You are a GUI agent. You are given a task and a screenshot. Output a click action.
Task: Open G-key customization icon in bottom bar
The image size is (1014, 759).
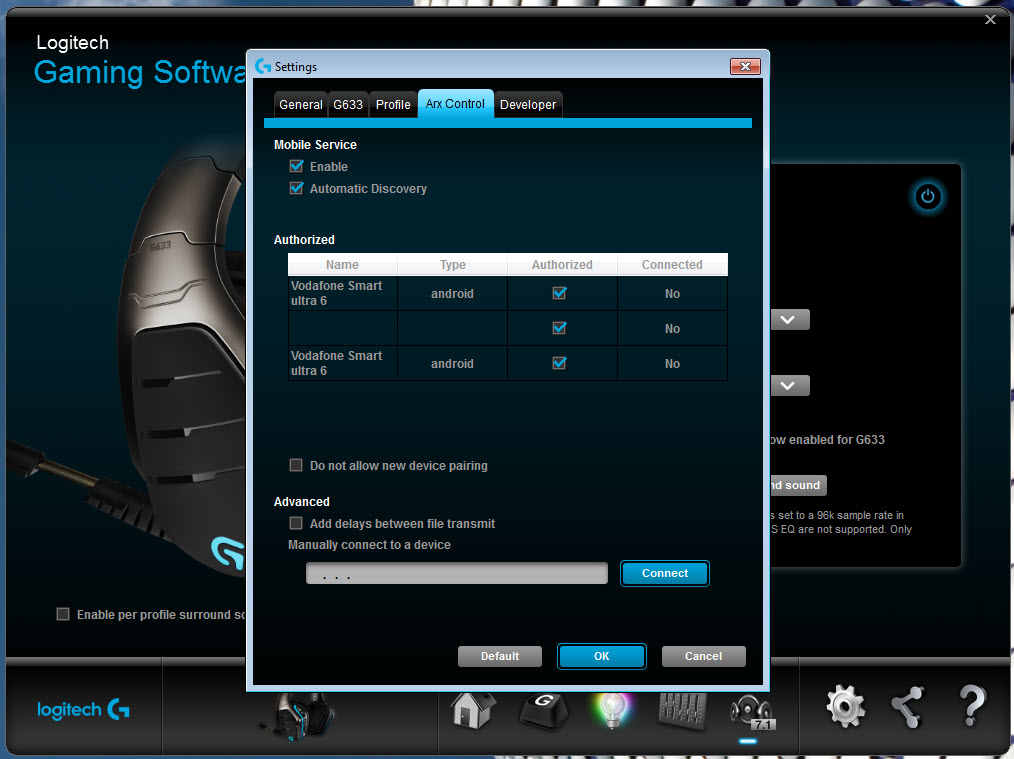pos(544,711)
